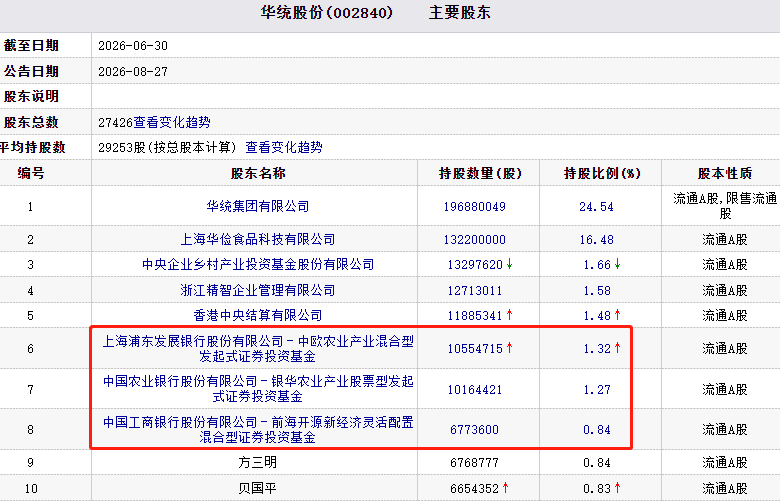
Task: Click the green down arrow beside 1.66
Action: pyautogui.click(x=617, y=264)
